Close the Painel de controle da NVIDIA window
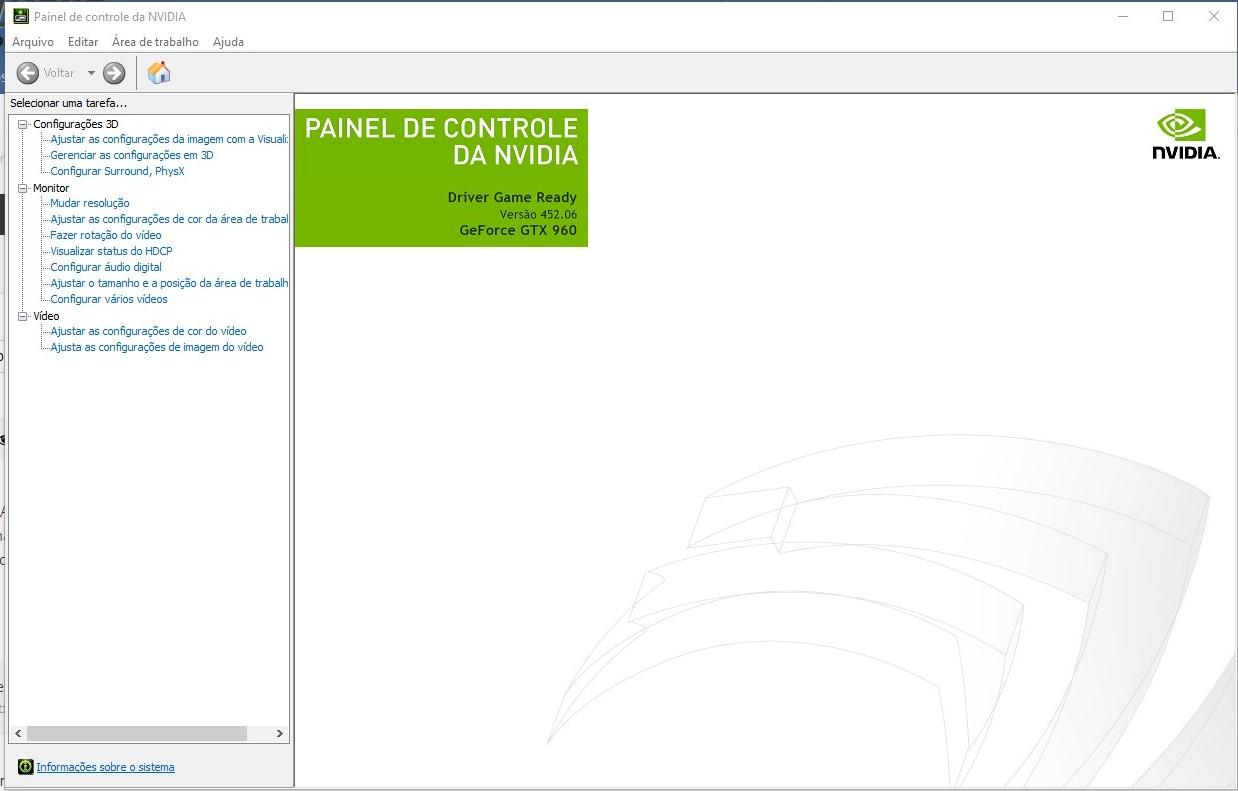This screenshot has width=1238, height=791. pyautogui.click(x=1214, y=16)
